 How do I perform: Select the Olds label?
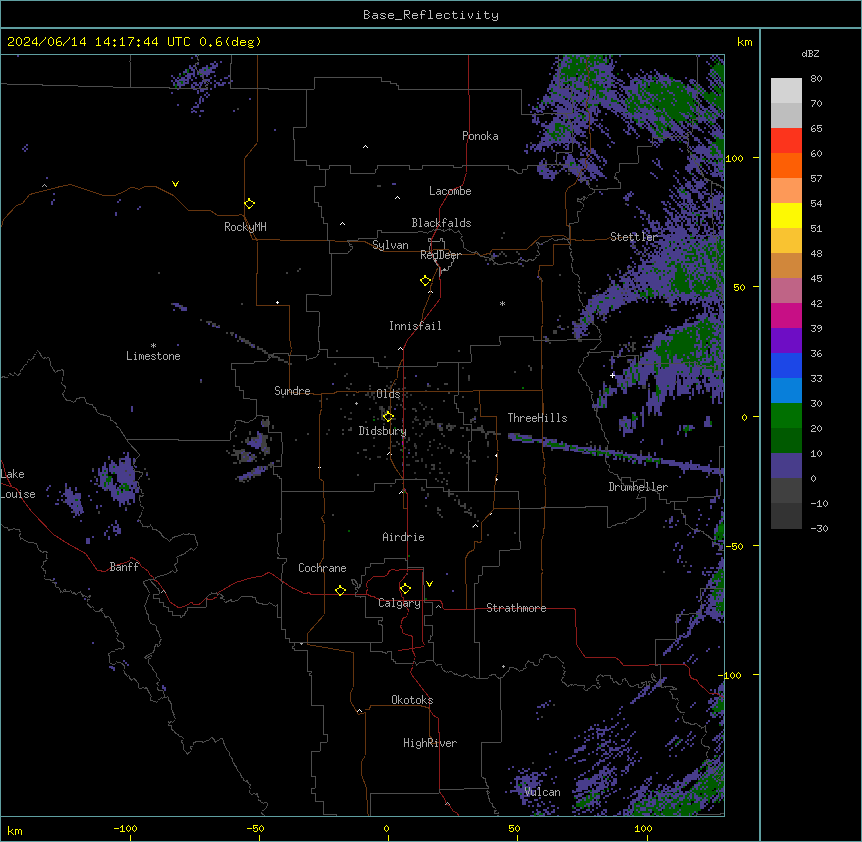click(x=388, y=394)
